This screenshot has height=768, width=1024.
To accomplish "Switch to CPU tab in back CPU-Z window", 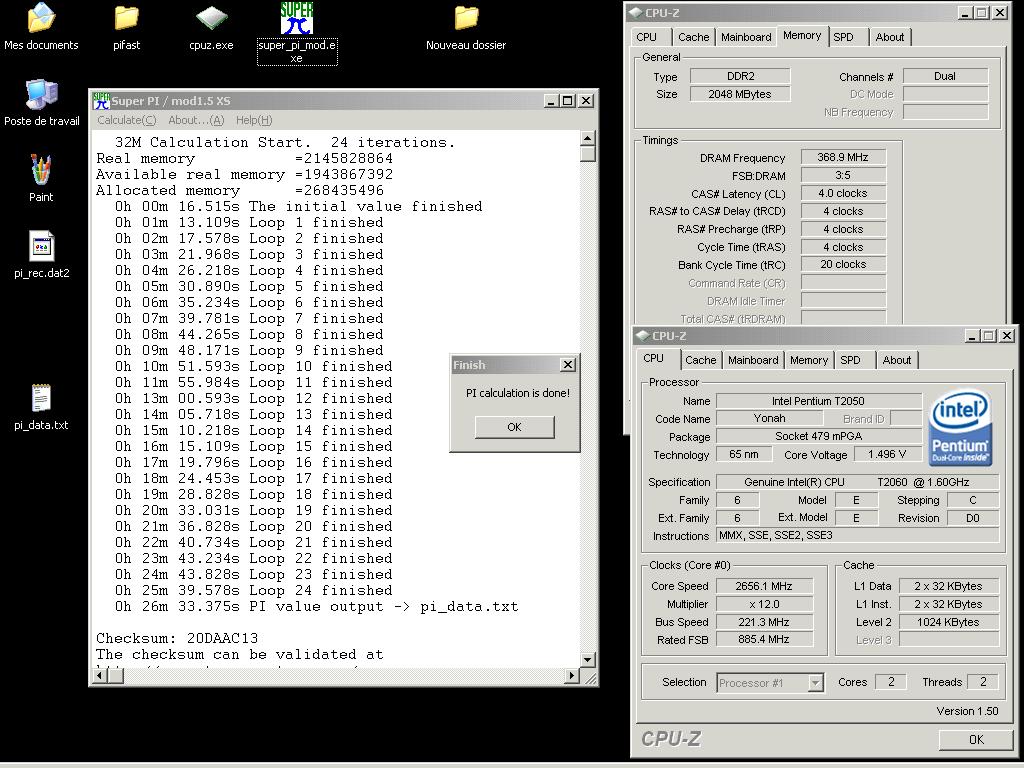I will [647, 37].
